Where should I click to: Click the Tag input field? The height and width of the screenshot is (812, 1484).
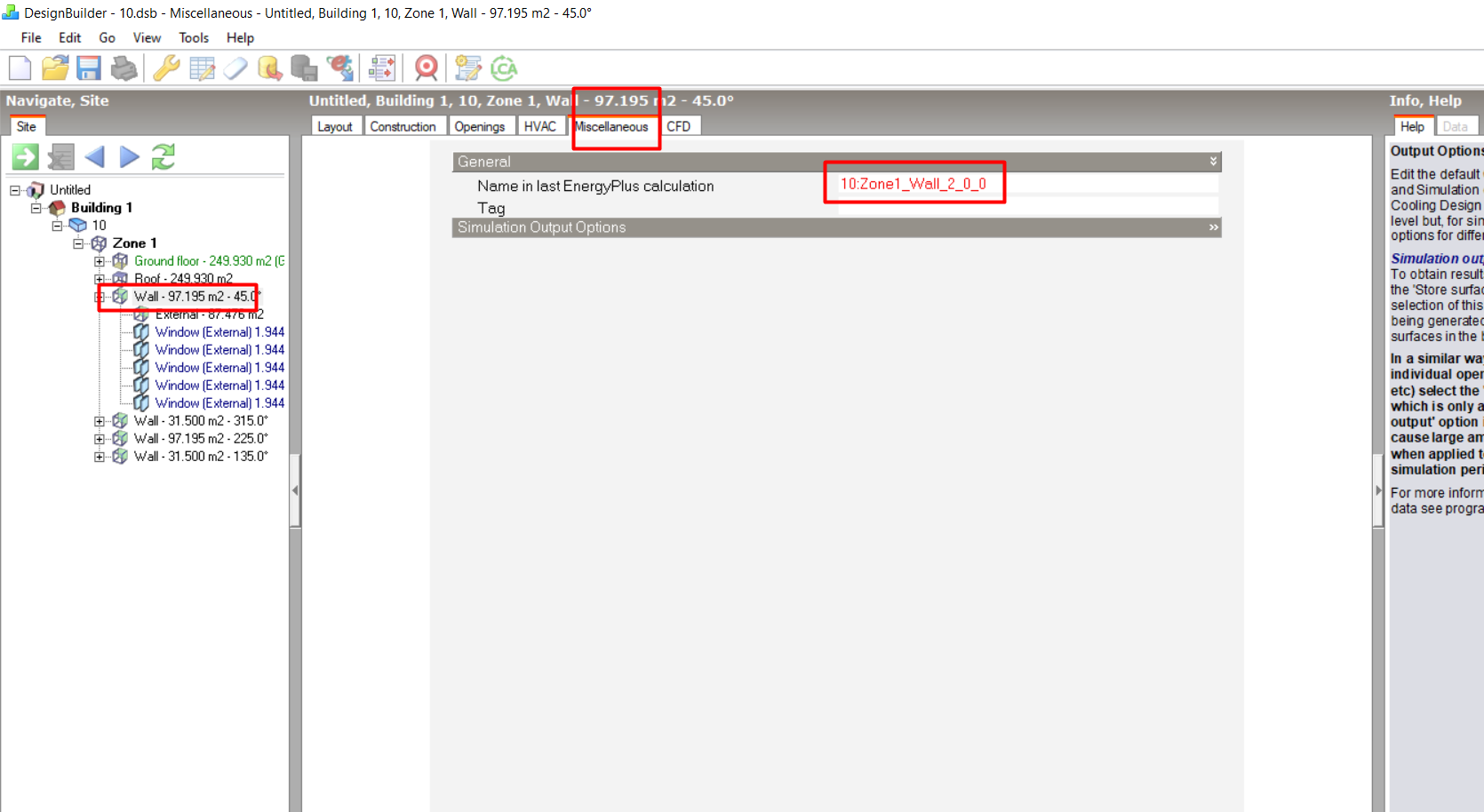click(1028, 208)
